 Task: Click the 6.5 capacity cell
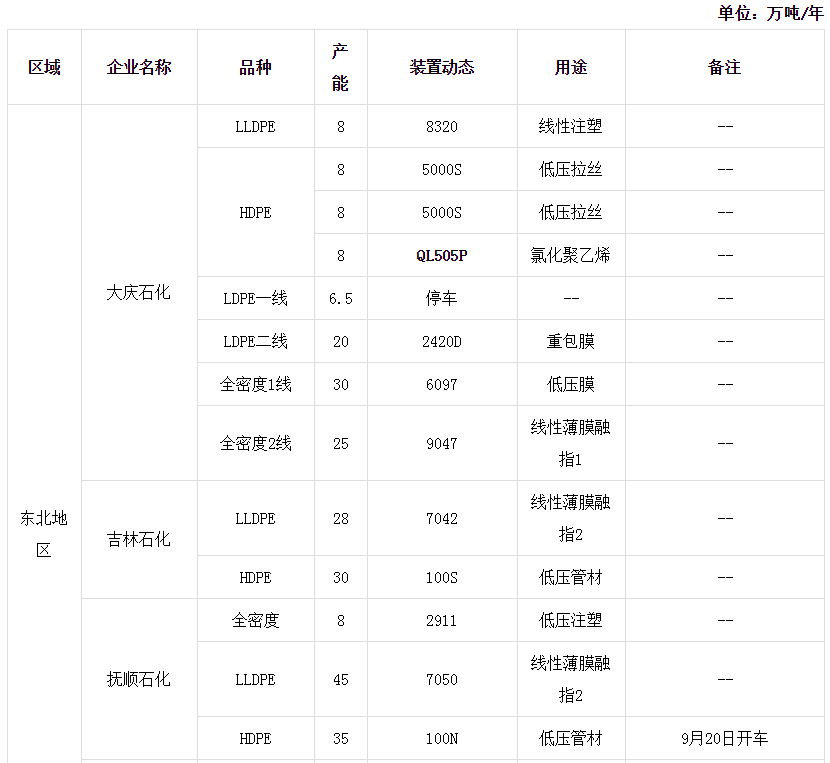(x=340, y=298)
